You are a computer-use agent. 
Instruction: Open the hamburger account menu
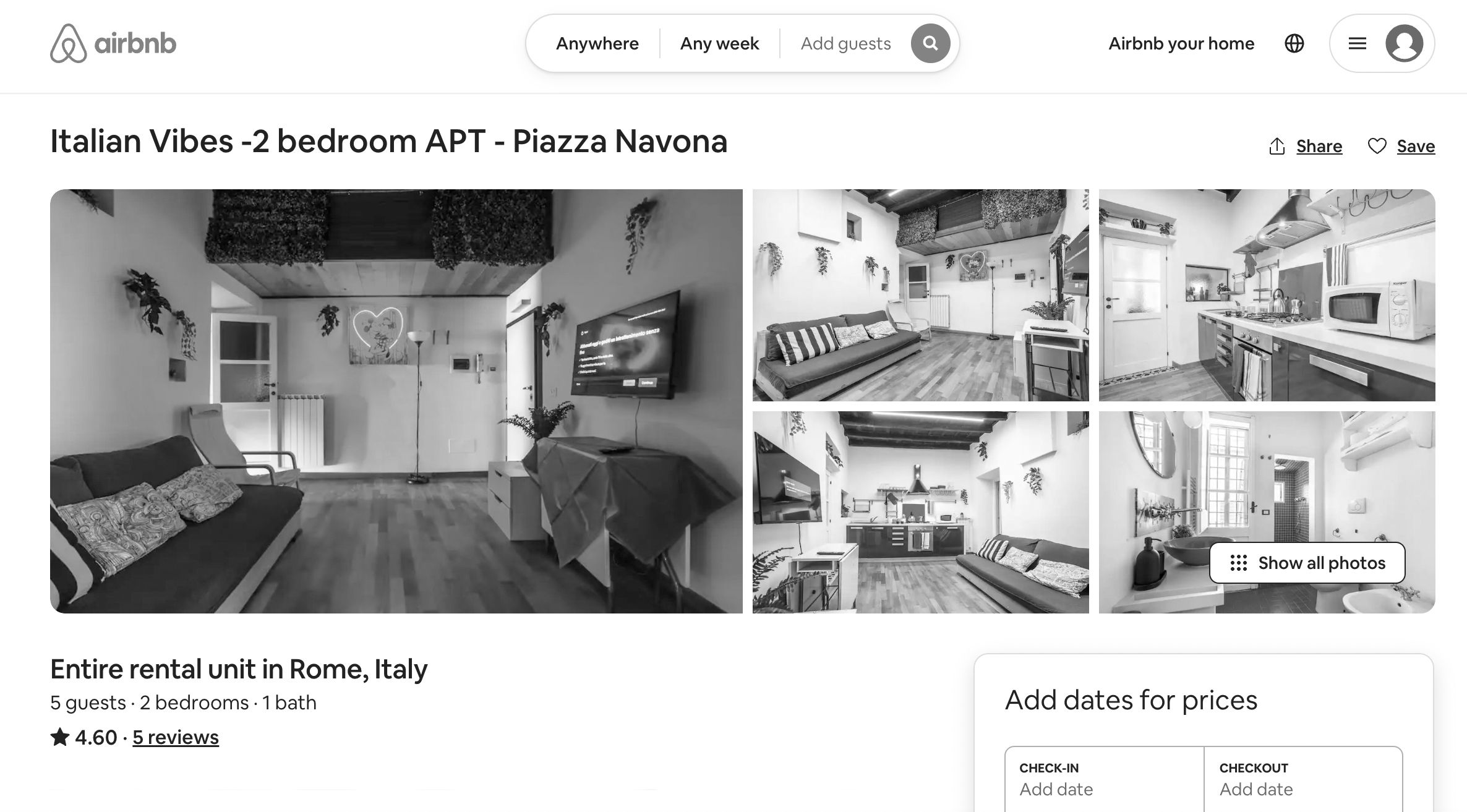tap(1357, 43)
